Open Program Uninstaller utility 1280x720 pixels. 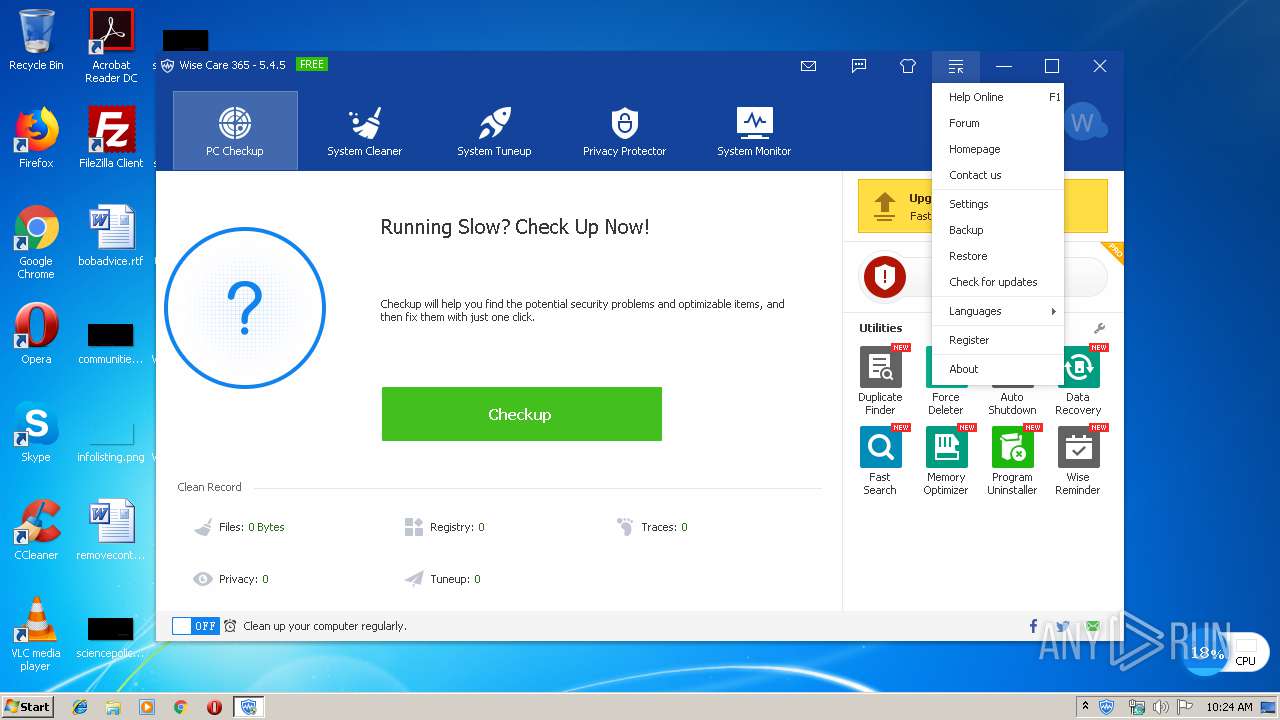coord(1012,461)
